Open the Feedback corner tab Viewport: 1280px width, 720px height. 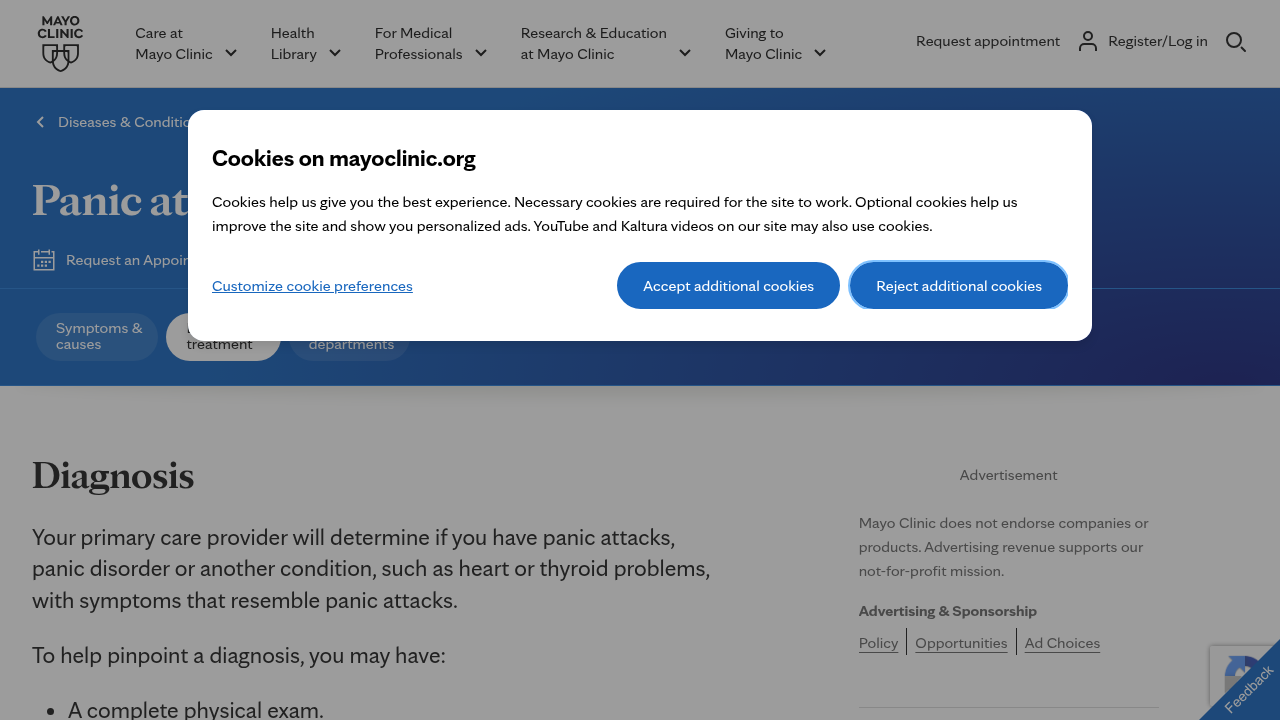pyautogui.click(x=1247, y=687)
